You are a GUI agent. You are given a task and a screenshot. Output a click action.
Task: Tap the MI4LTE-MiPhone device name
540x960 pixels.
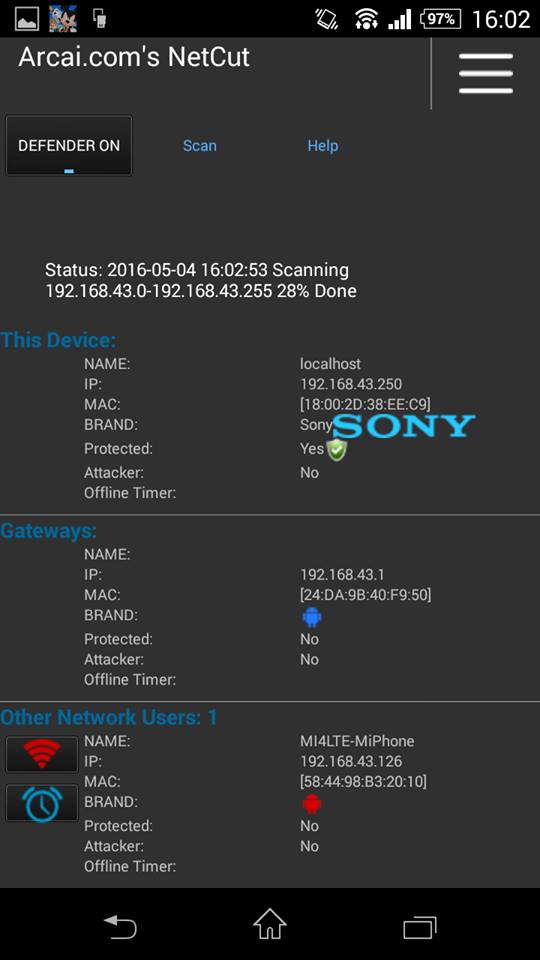(x=357, y=741)
